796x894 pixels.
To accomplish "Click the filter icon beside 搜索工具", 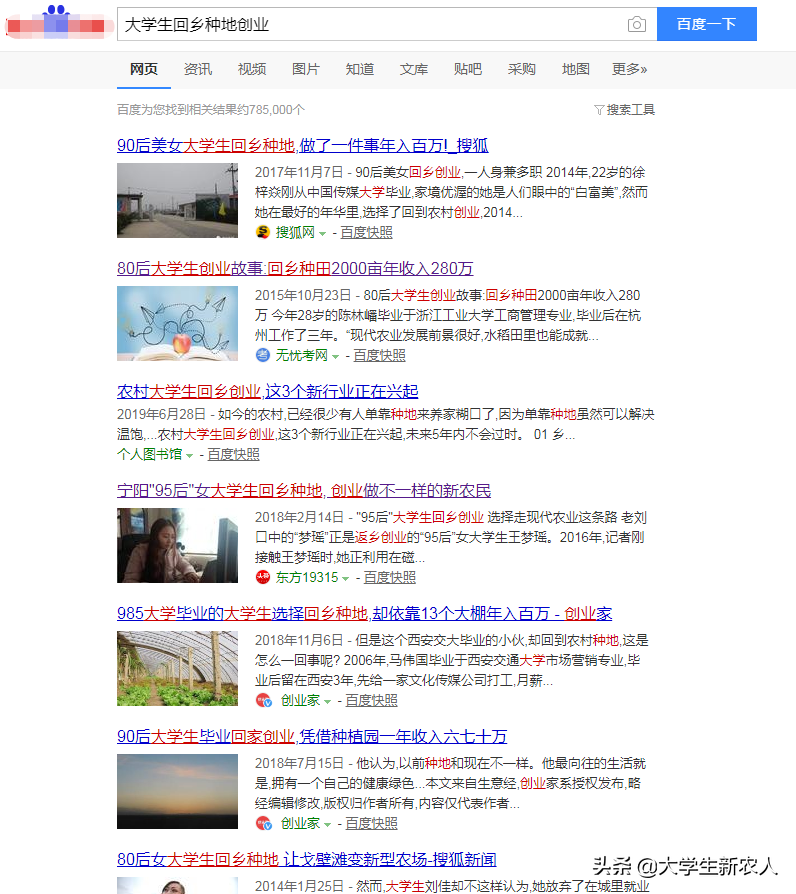I will tap(599, 109).
